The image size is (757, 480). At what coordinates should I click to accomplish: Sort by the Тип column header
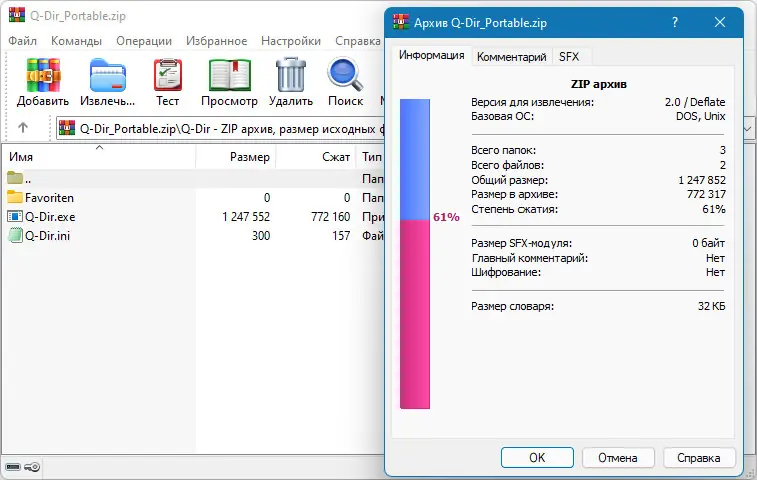[x=371, y=156]
